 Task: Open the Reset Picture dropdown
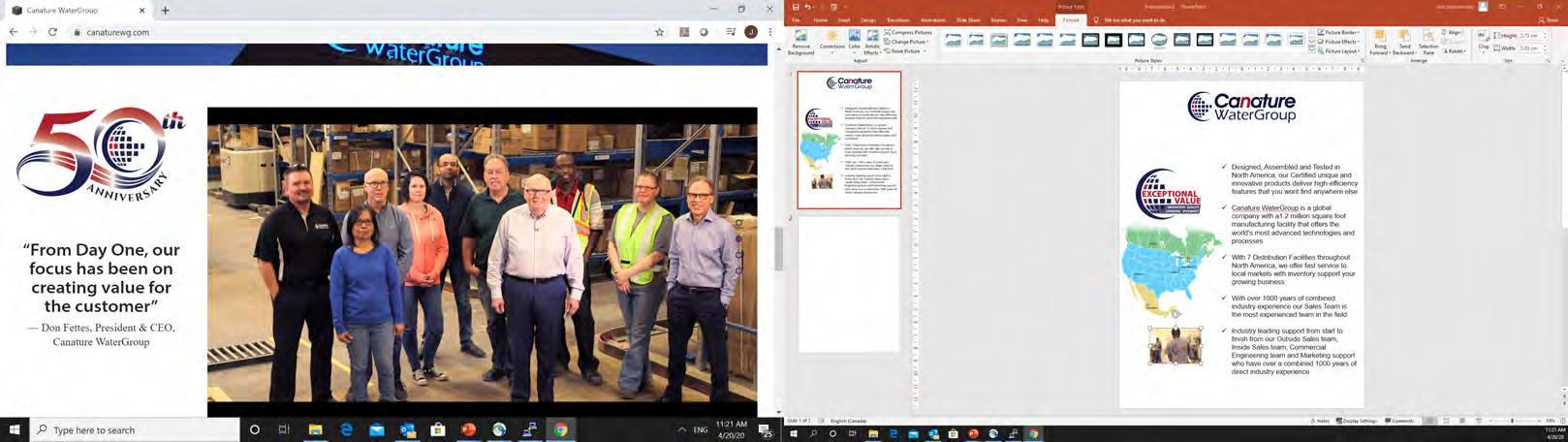pos(905,51)
